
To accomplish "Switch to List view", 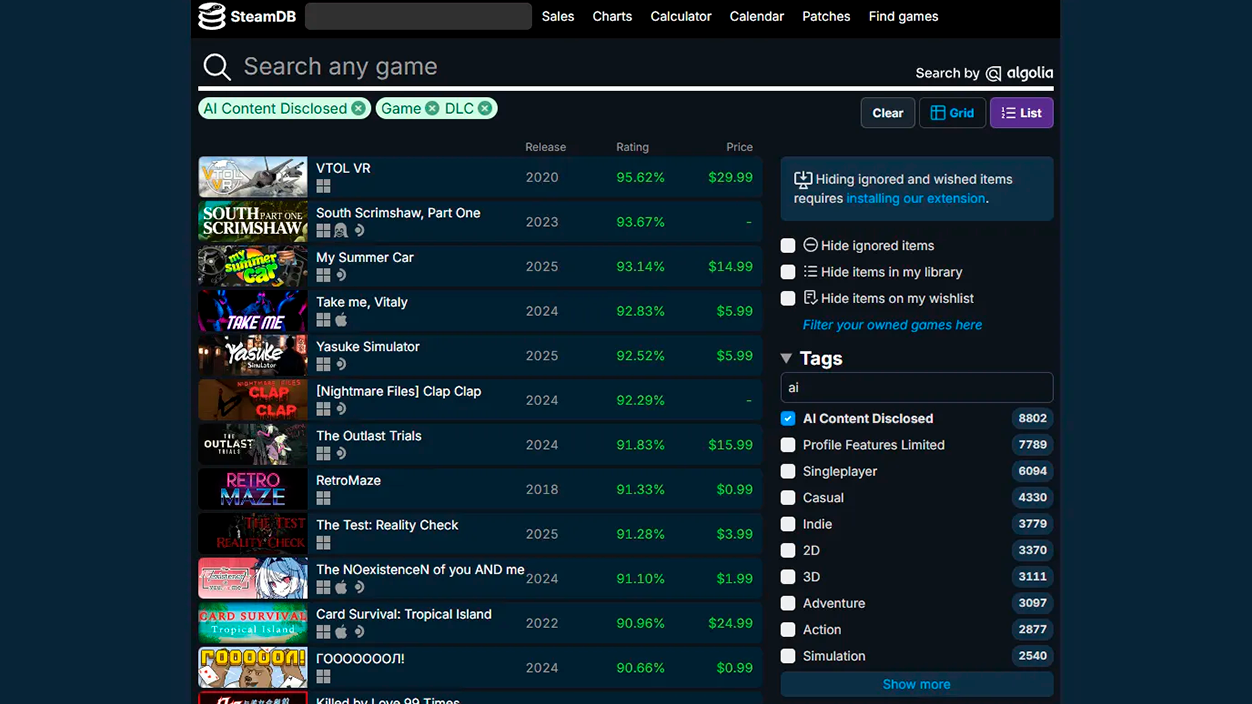I will (1021, 113).
